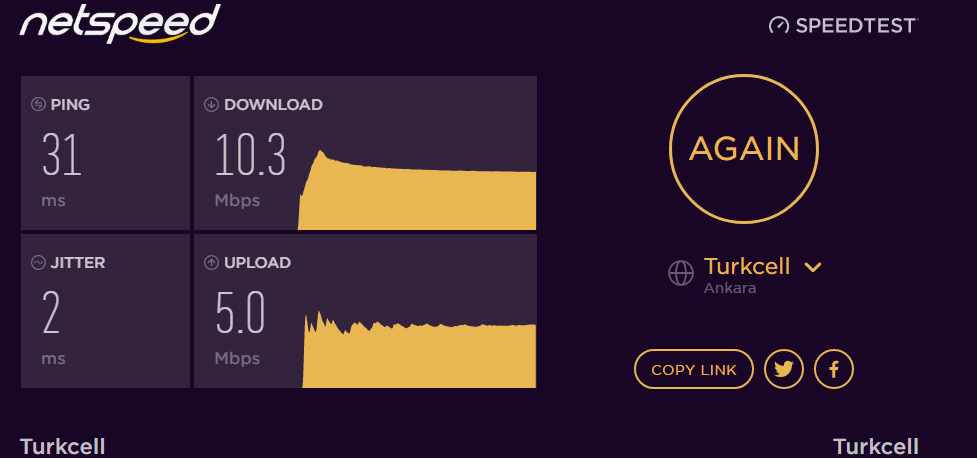
Task: Click the upload arrow icon
Action: (211, 263)
